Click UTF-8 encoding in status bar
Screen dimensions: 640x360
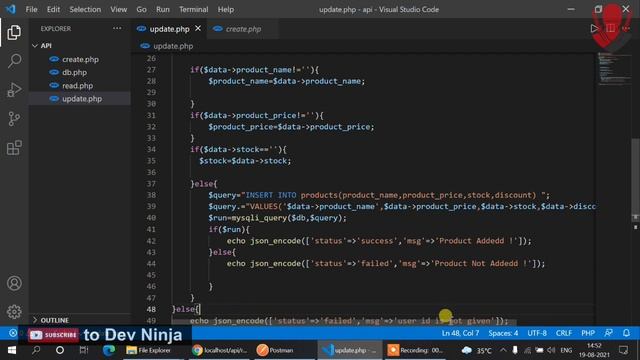point(537,333)
